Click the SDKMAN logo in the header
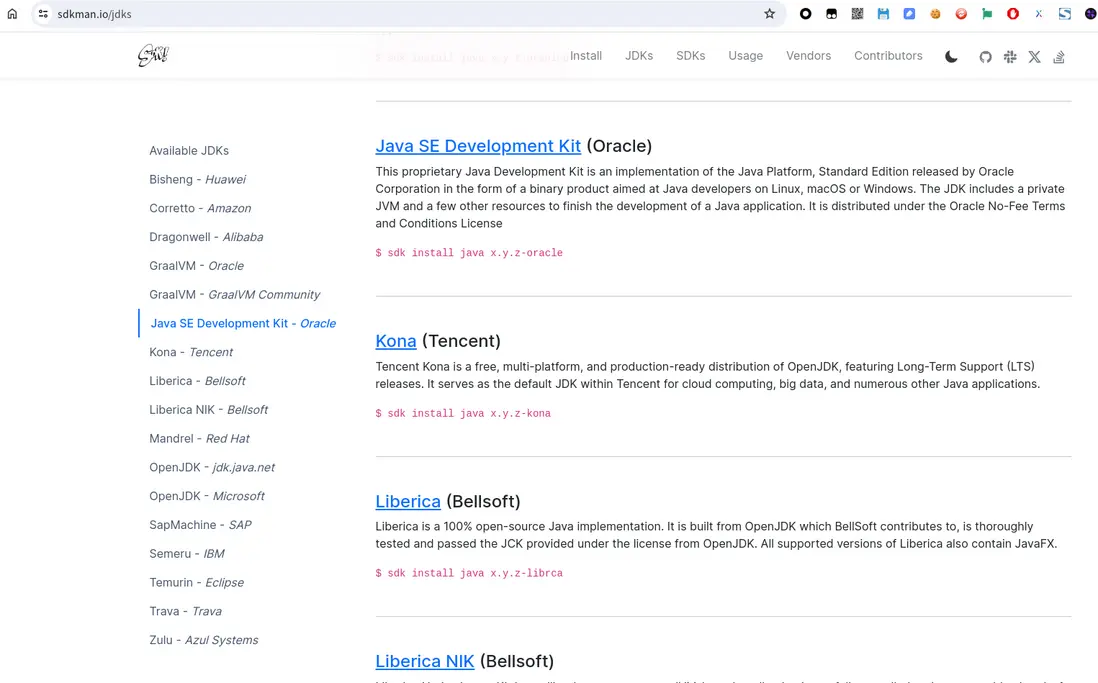The width and height of the screenshot is (1098, 683). pyautogui.click(x=153, y=56)
